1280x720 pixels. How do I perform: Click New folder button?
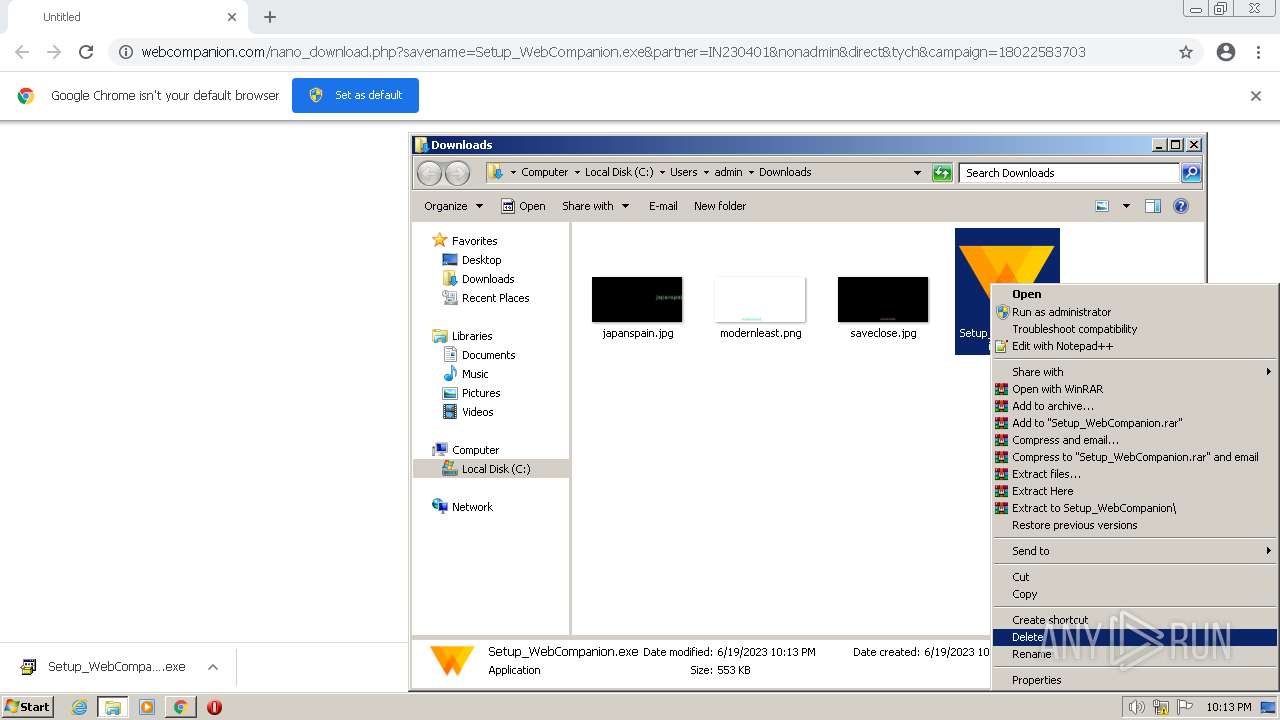pyautogui.click(x=720, y=206)
